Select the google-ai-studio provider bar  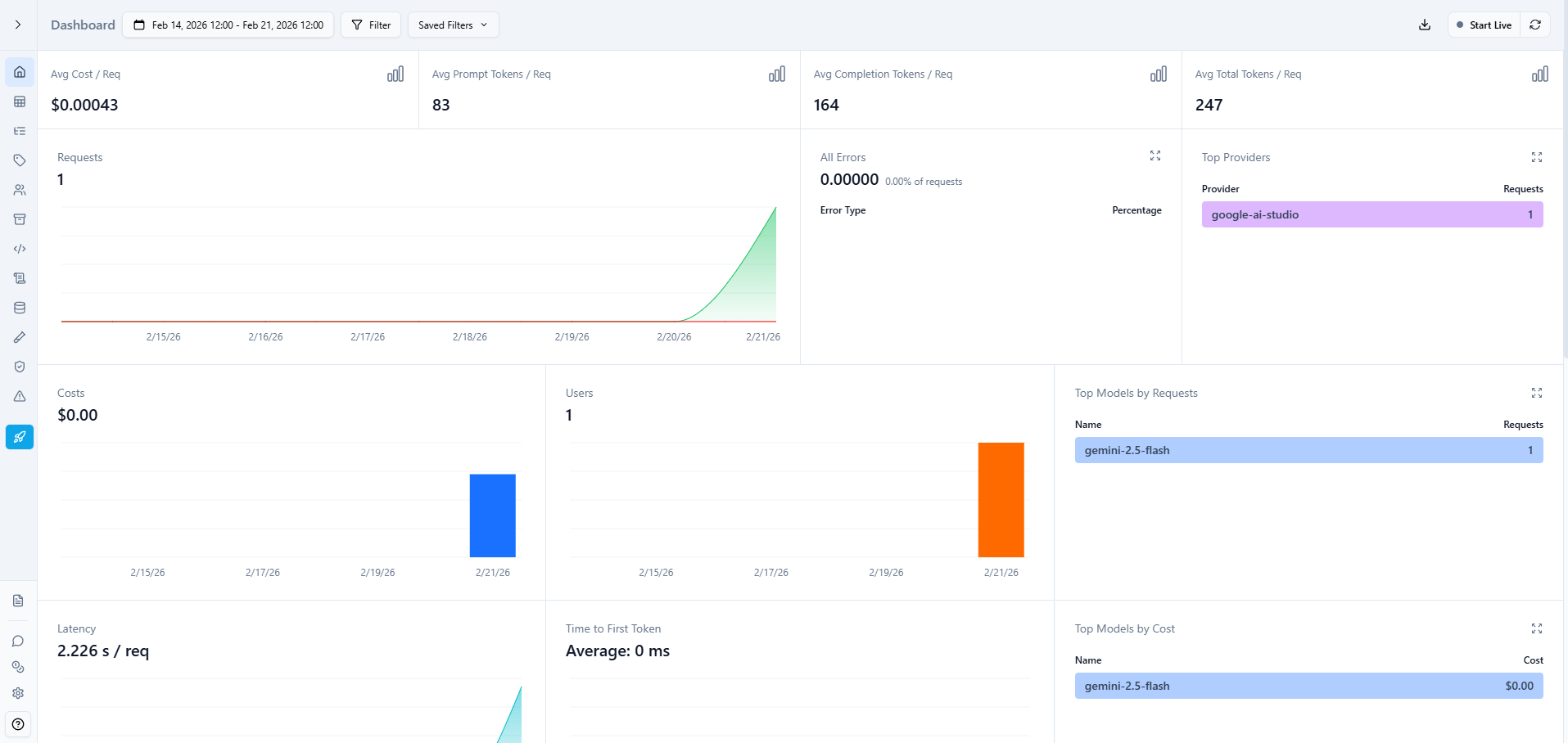pos(1371,214)
